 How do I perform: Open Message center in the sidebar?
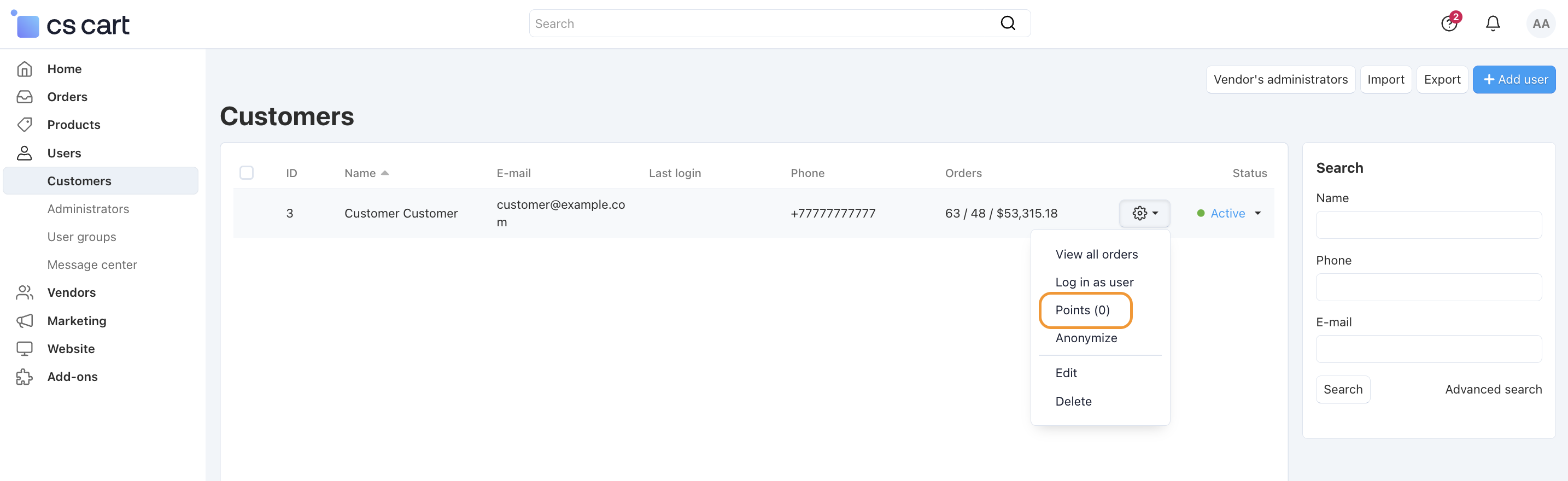(92, 265)
